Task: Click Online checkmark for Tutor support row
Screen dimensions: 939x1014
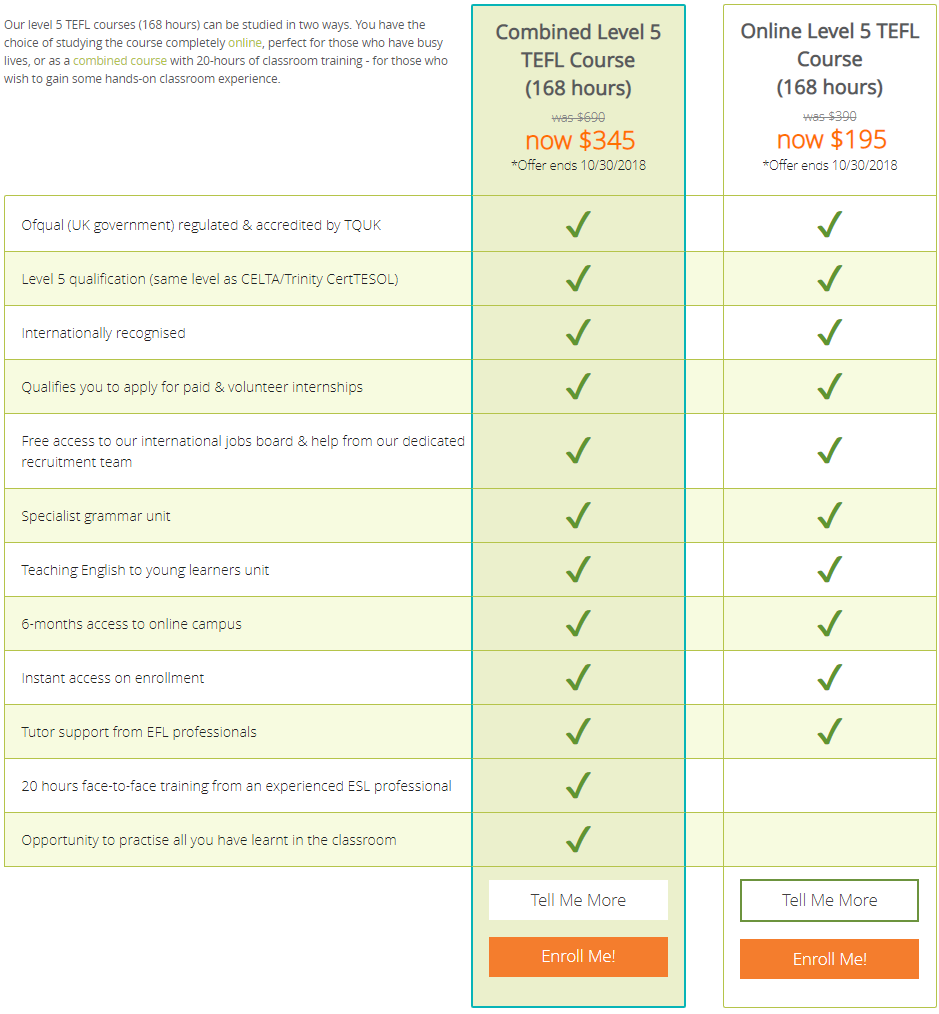Action: tap(830, 731)
